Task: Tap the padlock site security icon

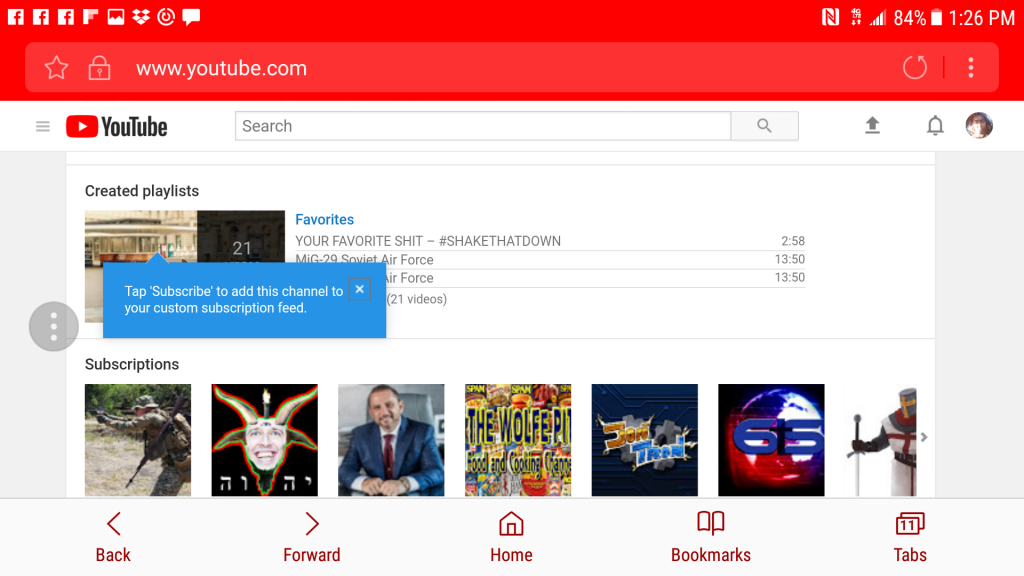Action: [99, 67]
